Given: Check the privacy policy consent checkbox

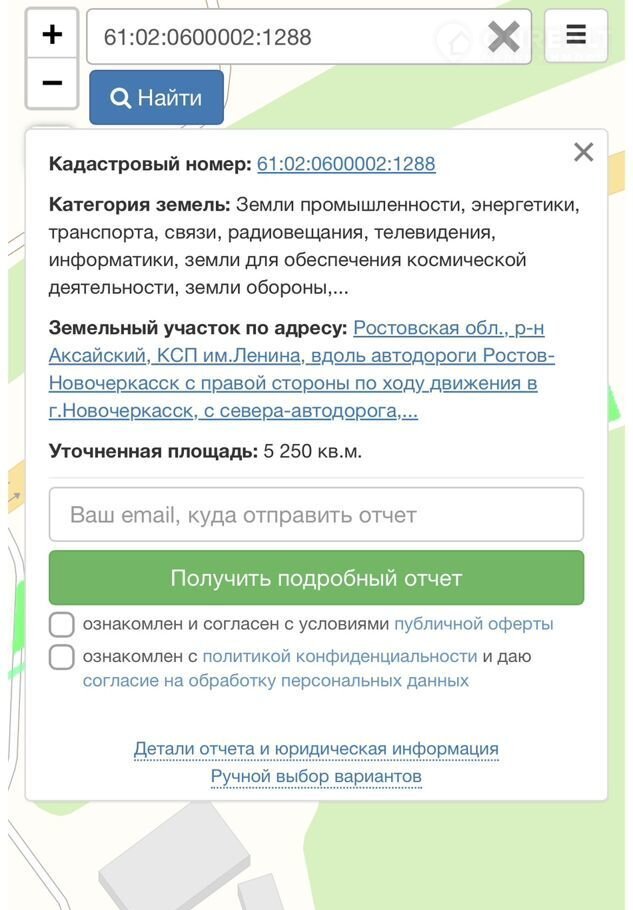Looking at the screenshot, I should [x=62, y=657].
